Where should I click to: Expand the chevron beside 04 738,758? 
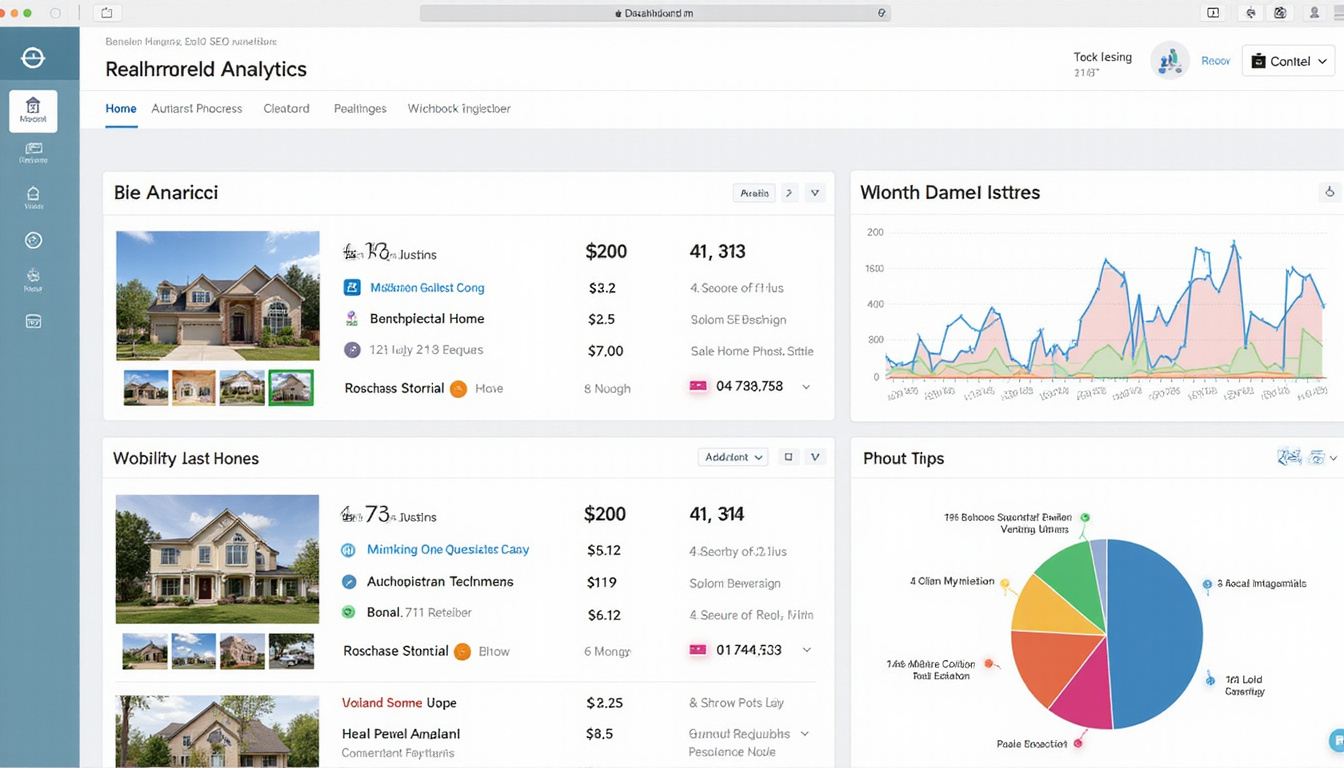click(x=807, y=386)
